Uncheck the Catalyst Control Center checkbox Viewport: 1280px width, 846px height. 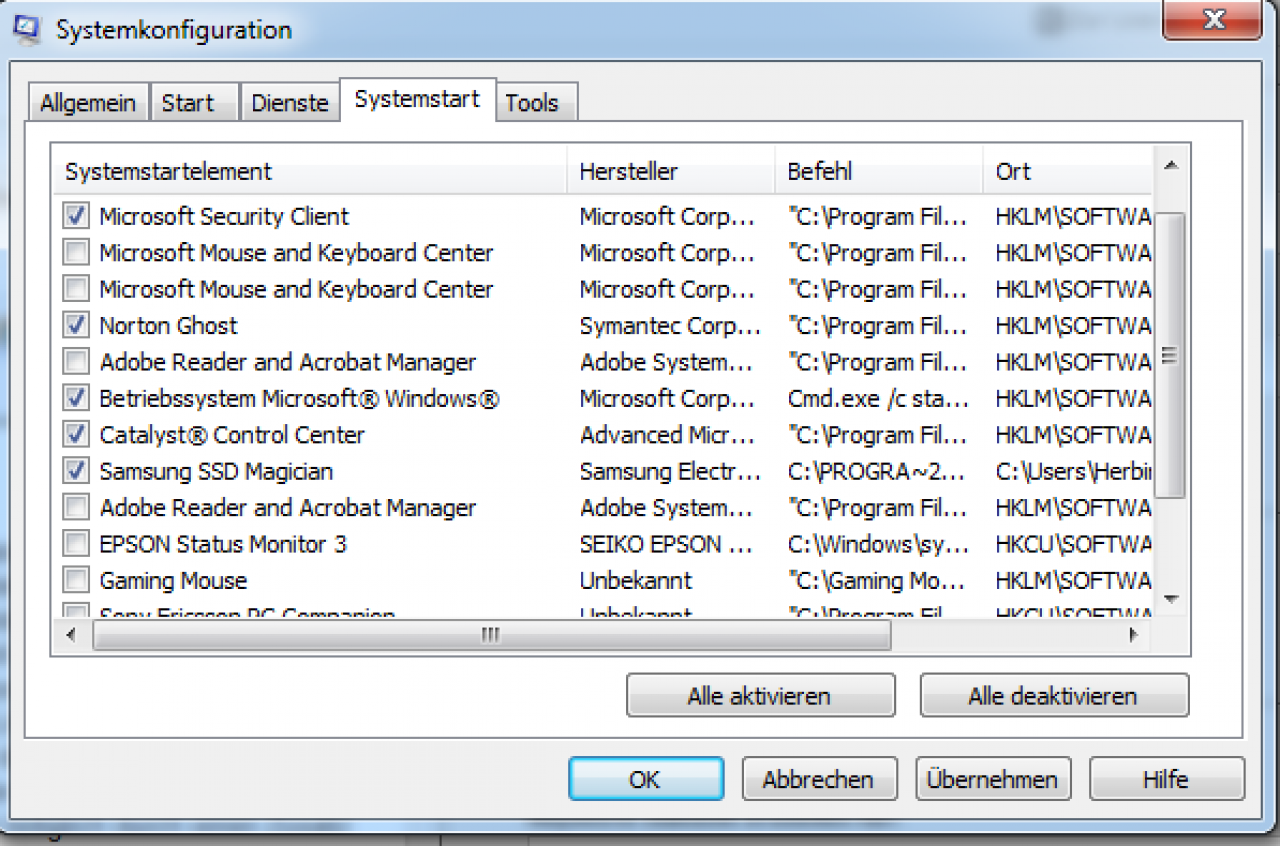coord(75,435)
